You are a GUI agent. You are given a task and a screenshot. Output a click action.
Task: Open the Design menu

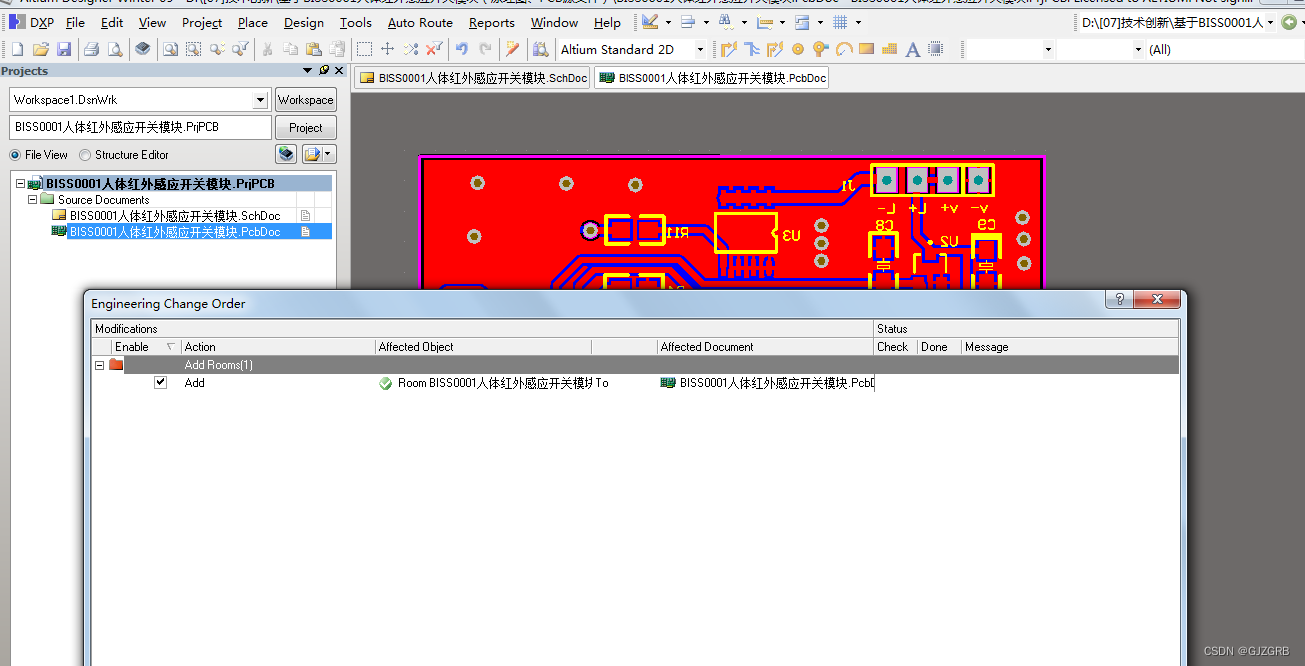click(x=304, y=22)
